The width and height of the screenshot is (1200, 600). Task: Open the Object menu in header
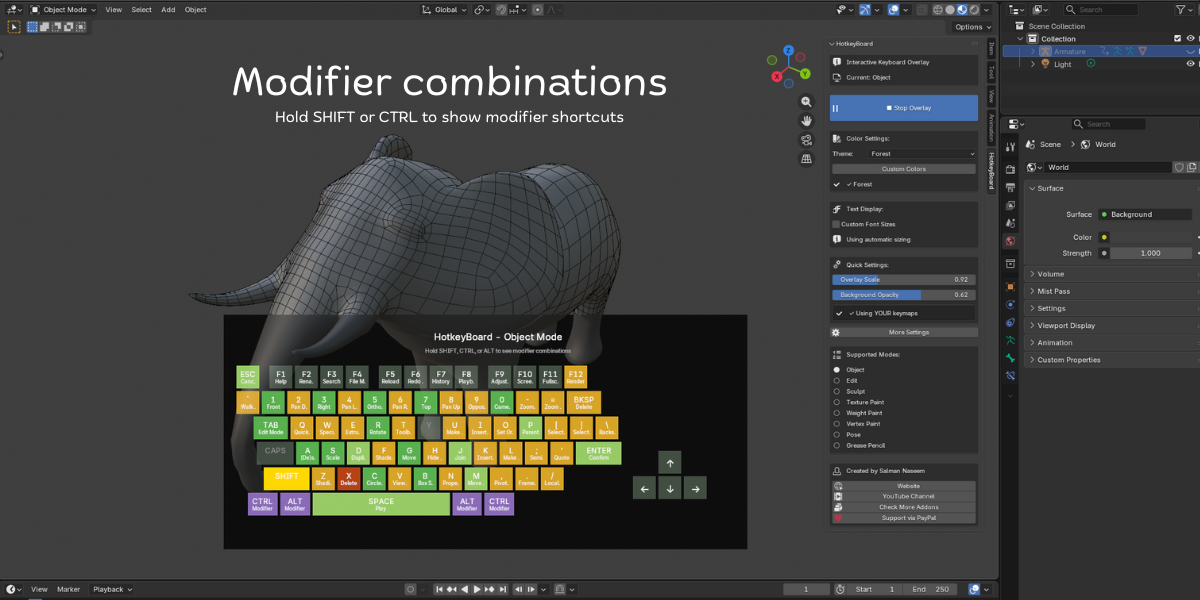(x=196, y=9)
